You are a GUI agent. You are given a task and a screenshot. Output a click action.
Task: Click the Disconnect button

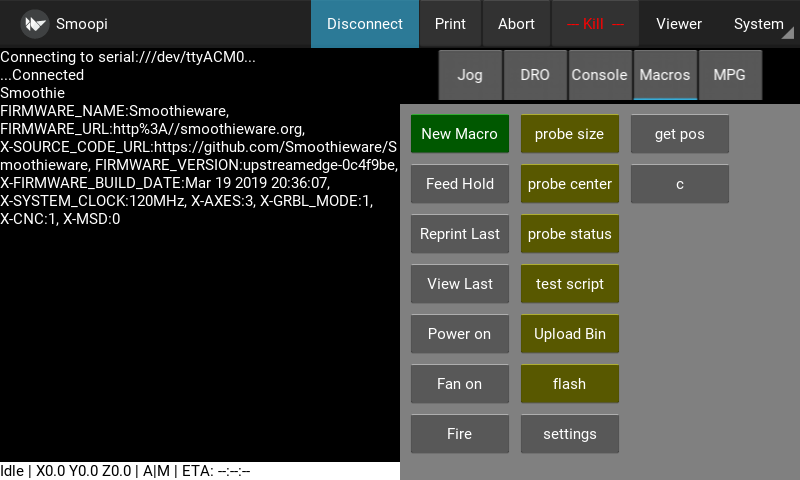click(x=365, y=24)
